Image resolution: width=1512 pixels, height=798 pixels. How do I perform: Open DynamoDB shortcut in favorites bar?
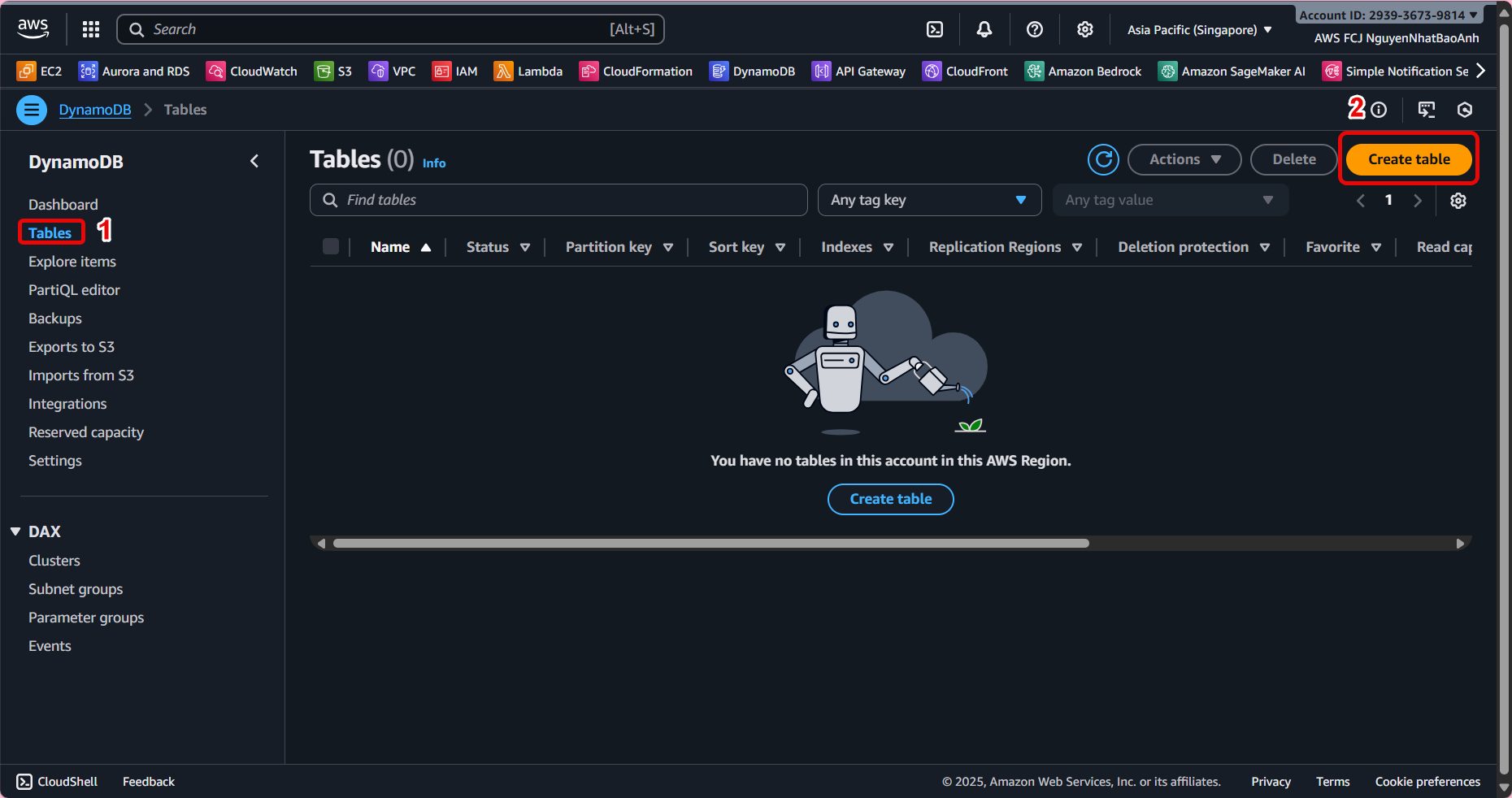[752, 72]
